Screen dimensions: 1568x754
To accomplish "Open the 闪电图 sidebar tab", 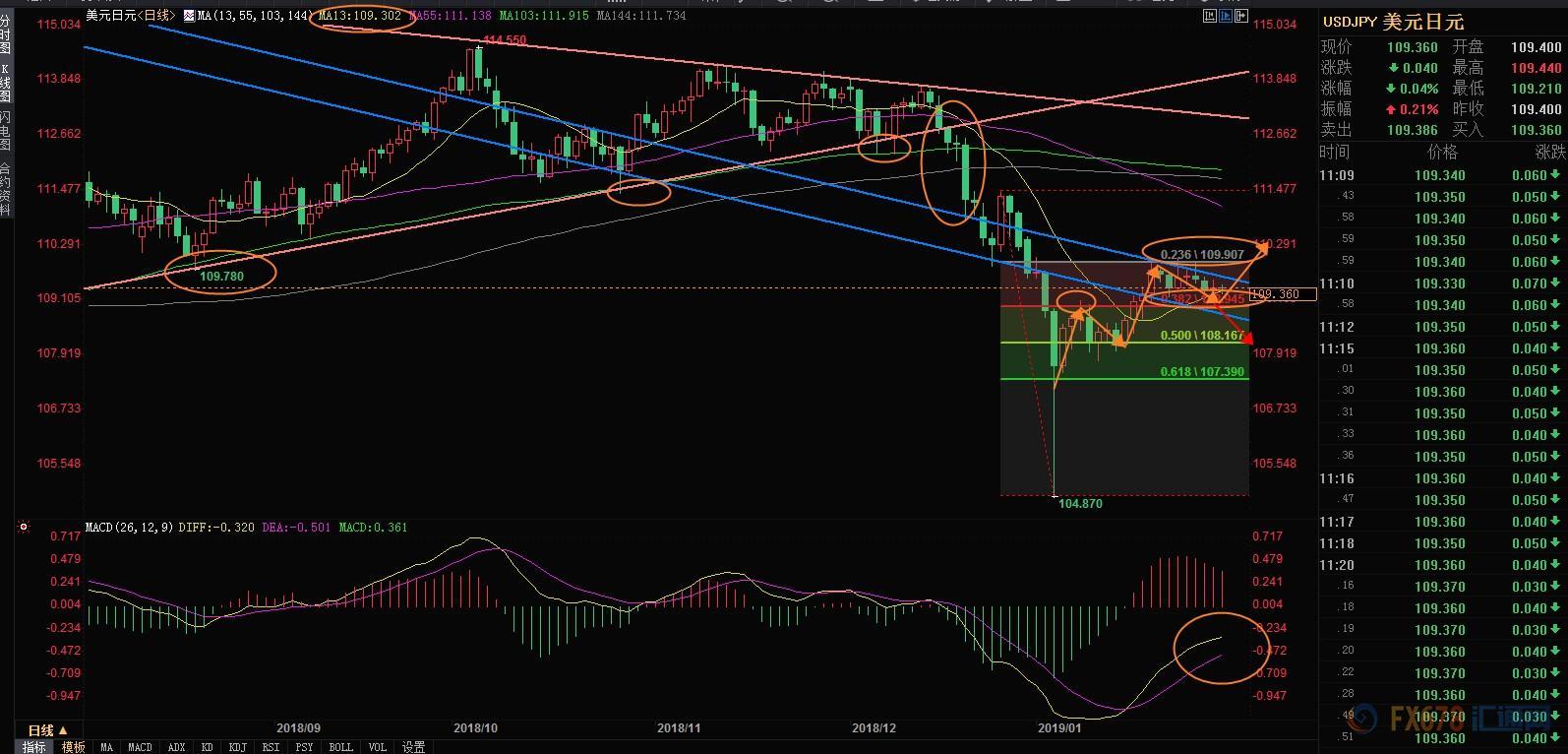I will (6, 131).
